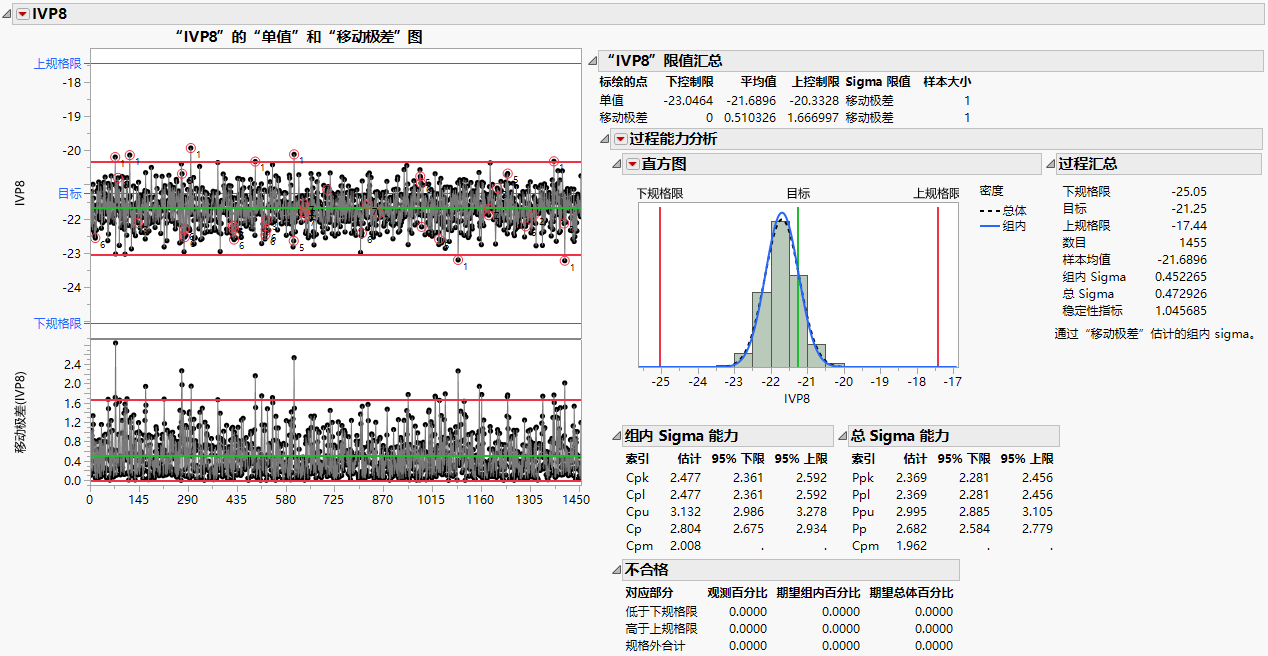This screenshot has height=656, width=1268.
Task: Click the 移动极差(IVP8) vertical axis label
Action: (x=21, y=412)
